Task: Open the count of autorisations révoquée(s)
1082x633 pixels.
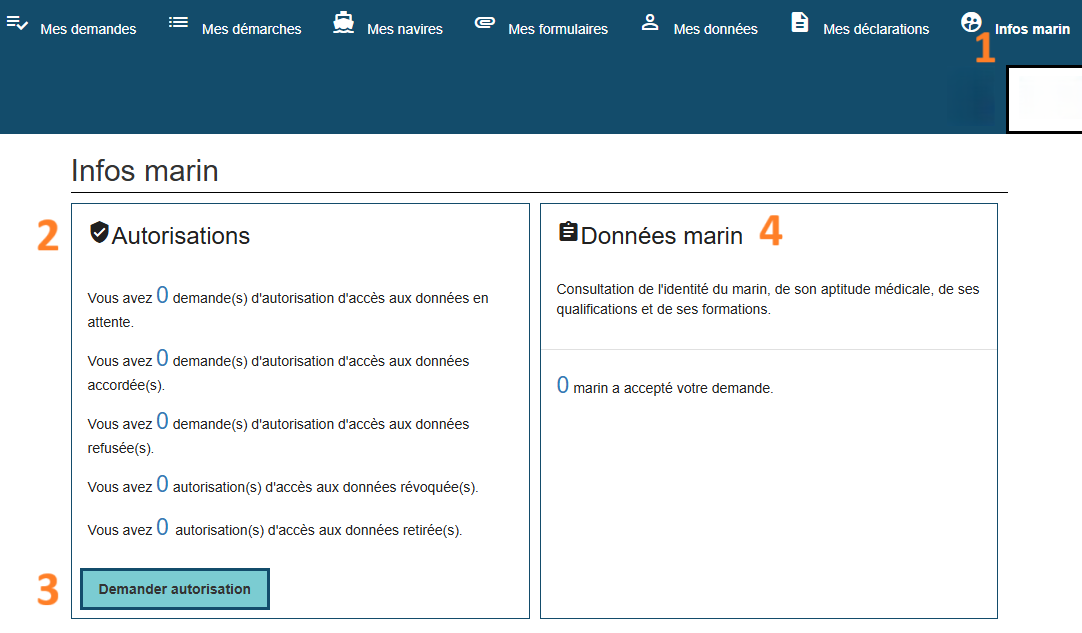Action: pyautogui.click(x=162, y=485)
